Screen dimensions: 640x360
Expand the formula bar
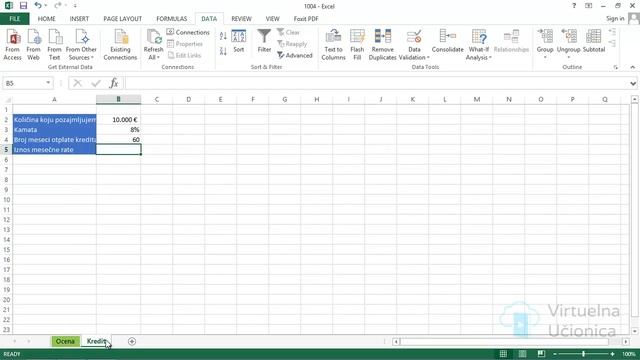click(633, 83)
